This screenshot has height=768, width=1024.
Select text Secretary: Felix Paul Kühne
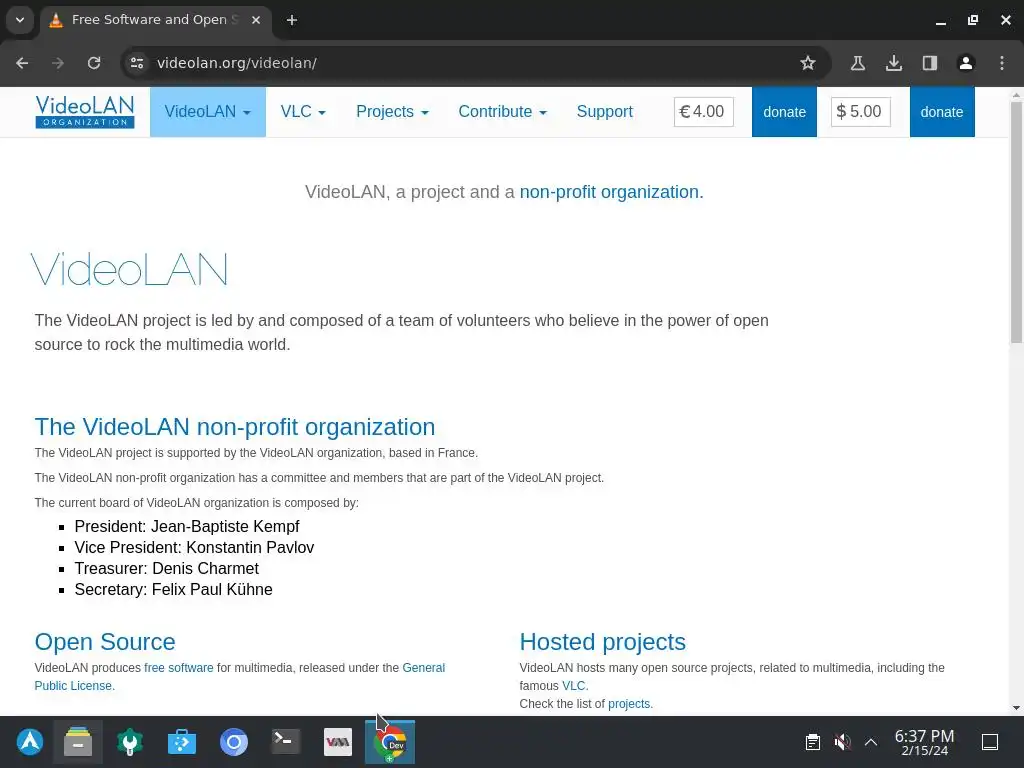tap(173, 589)
